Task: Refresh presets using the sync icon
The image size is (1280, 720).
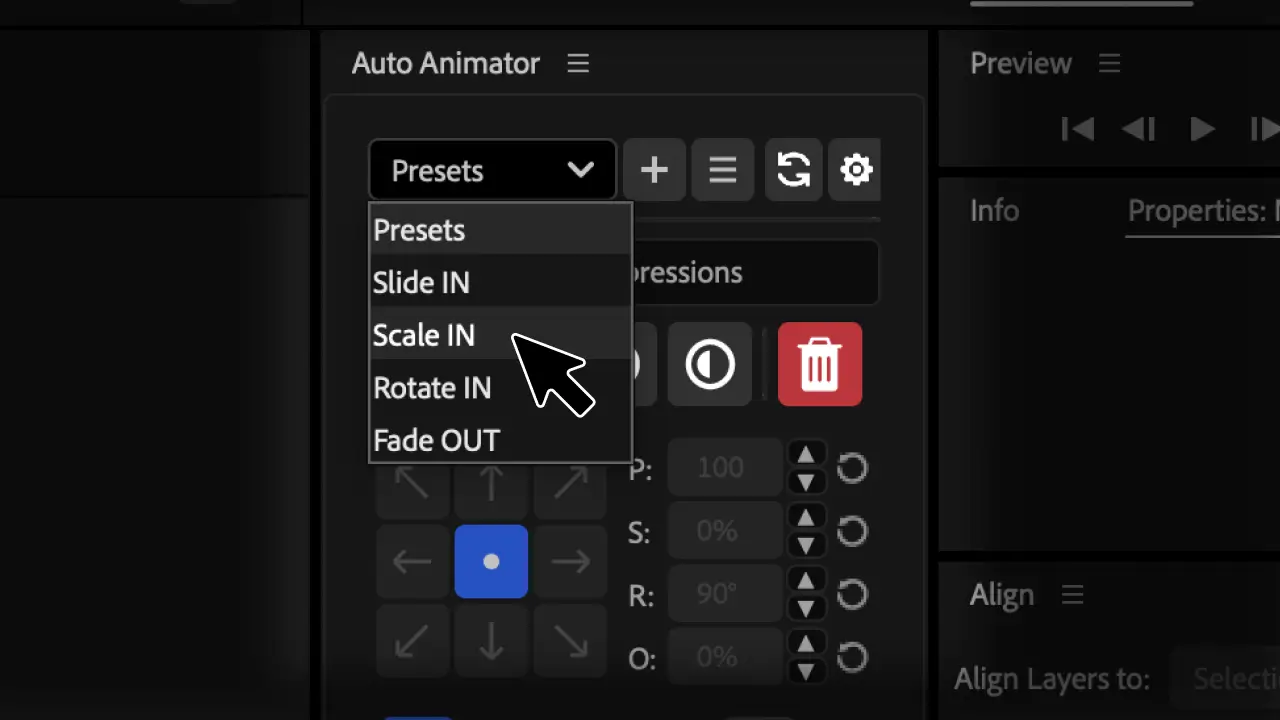Action: pos(793,170)
